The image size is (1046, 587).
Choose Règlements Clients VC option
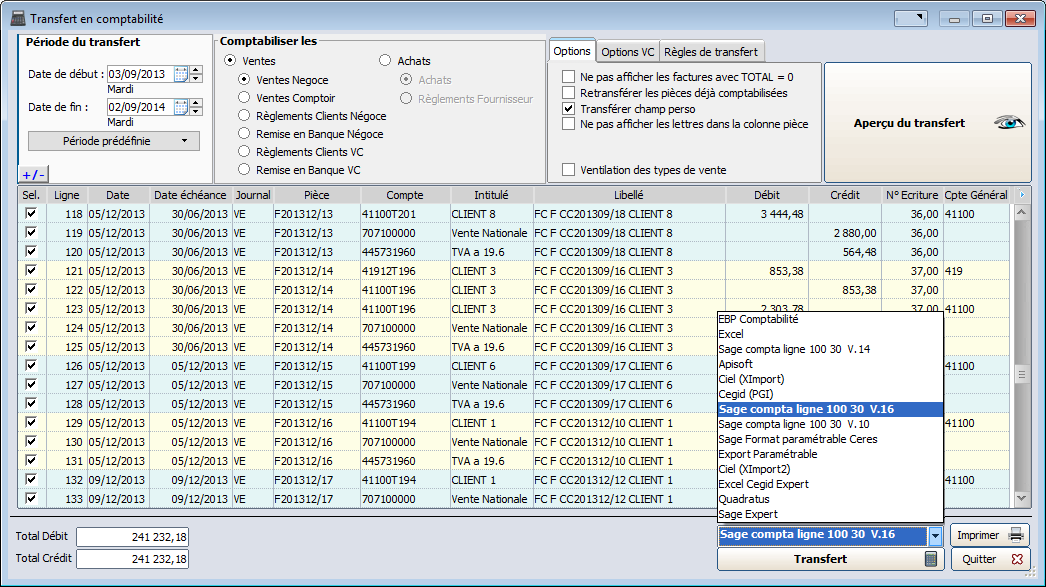[x=244, y=152]
